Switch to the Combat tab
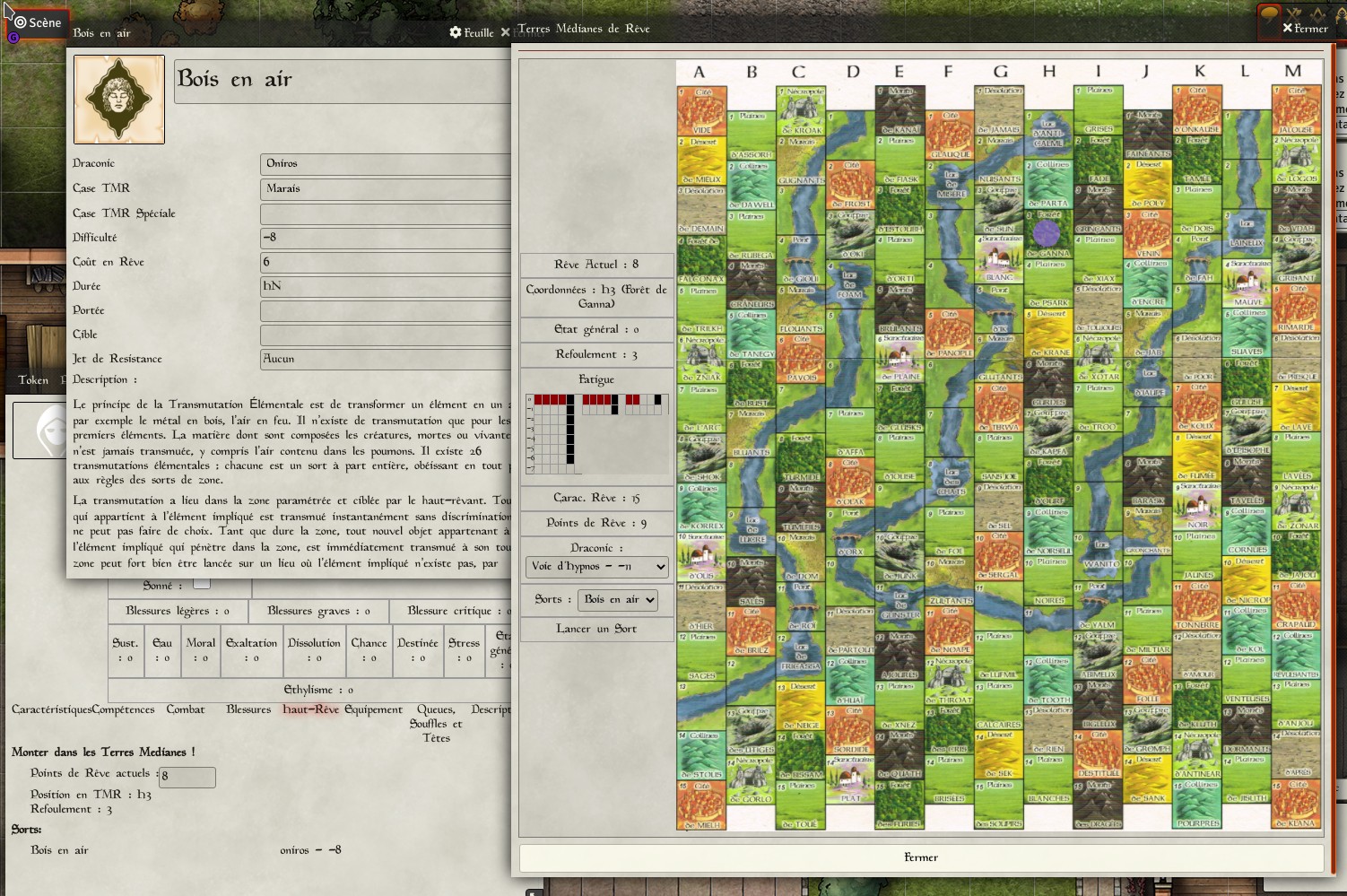 tap(186, 709)
